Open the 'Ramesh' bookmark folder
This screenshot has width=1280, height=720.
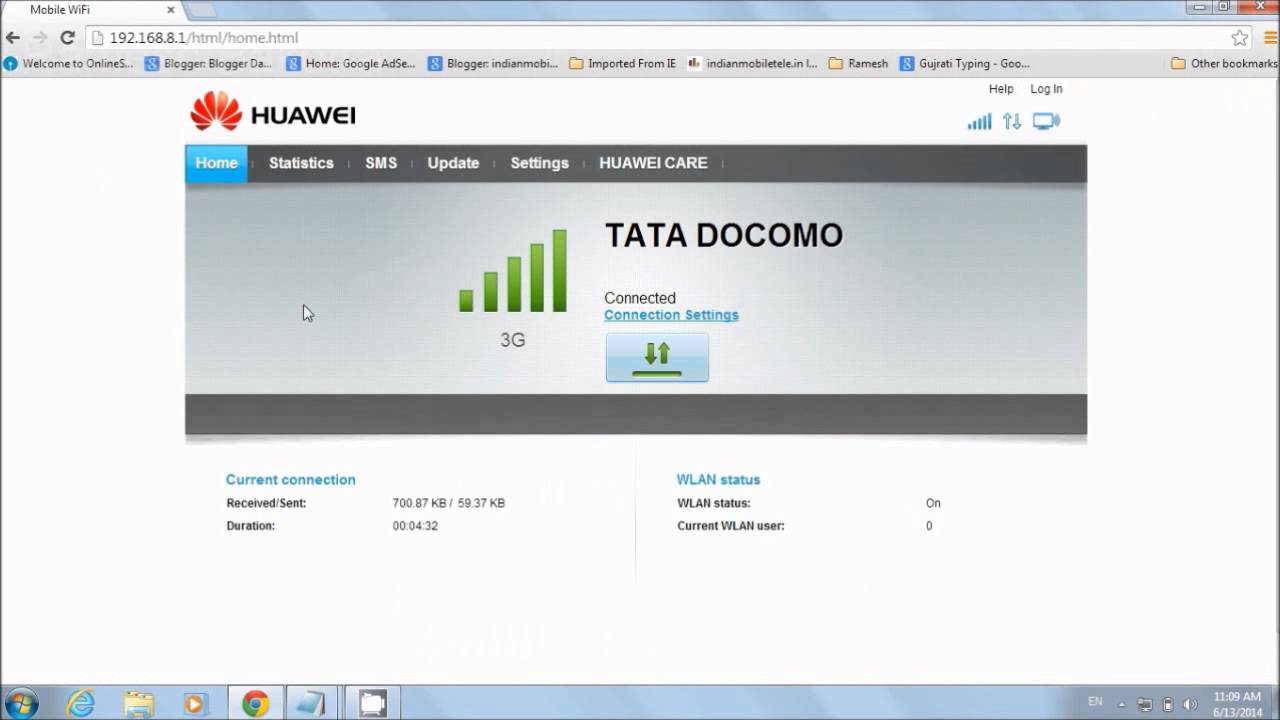pyautogui.click(x=859, y=63)
